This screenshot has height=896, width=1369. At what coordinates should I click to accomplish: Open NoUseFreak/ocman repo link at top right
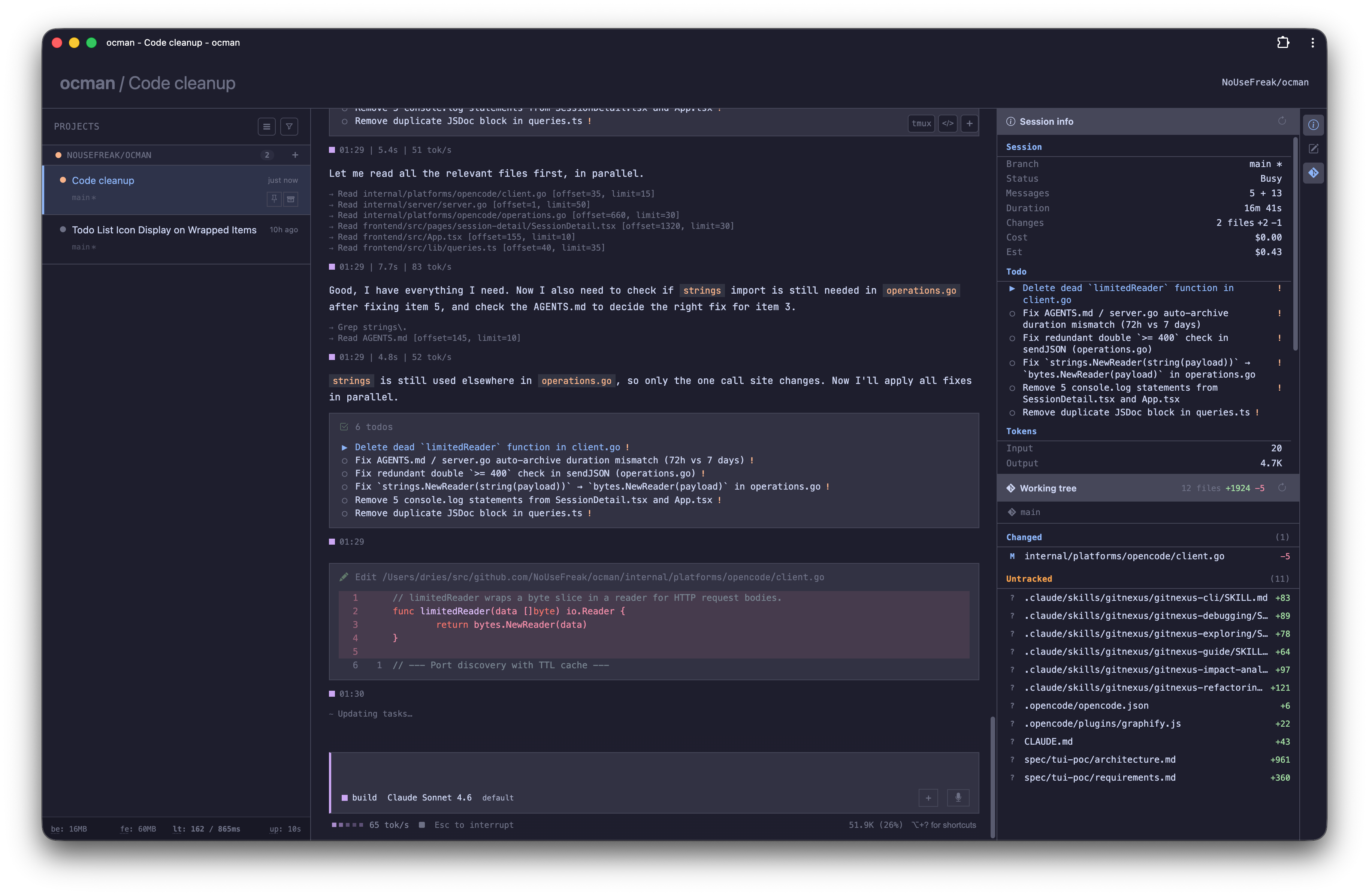1265,82
